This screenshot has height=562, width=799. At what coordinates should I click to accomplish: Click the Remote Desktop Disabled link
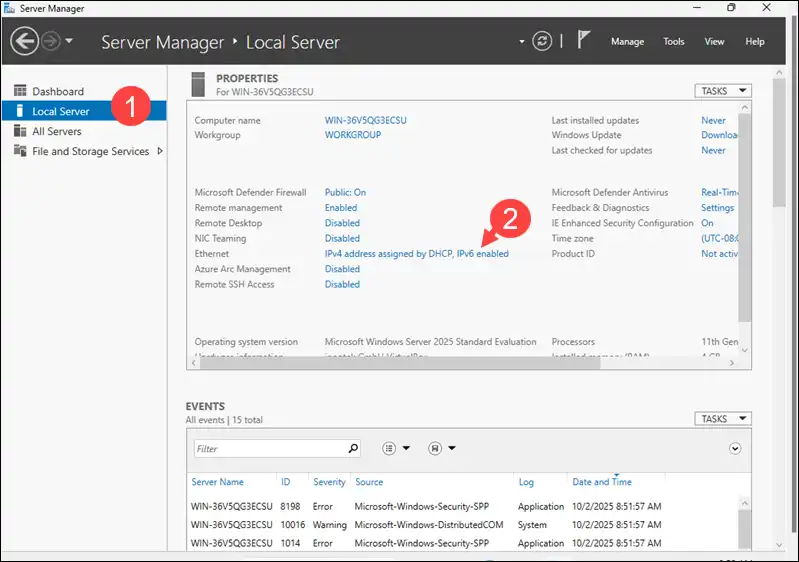342,223
